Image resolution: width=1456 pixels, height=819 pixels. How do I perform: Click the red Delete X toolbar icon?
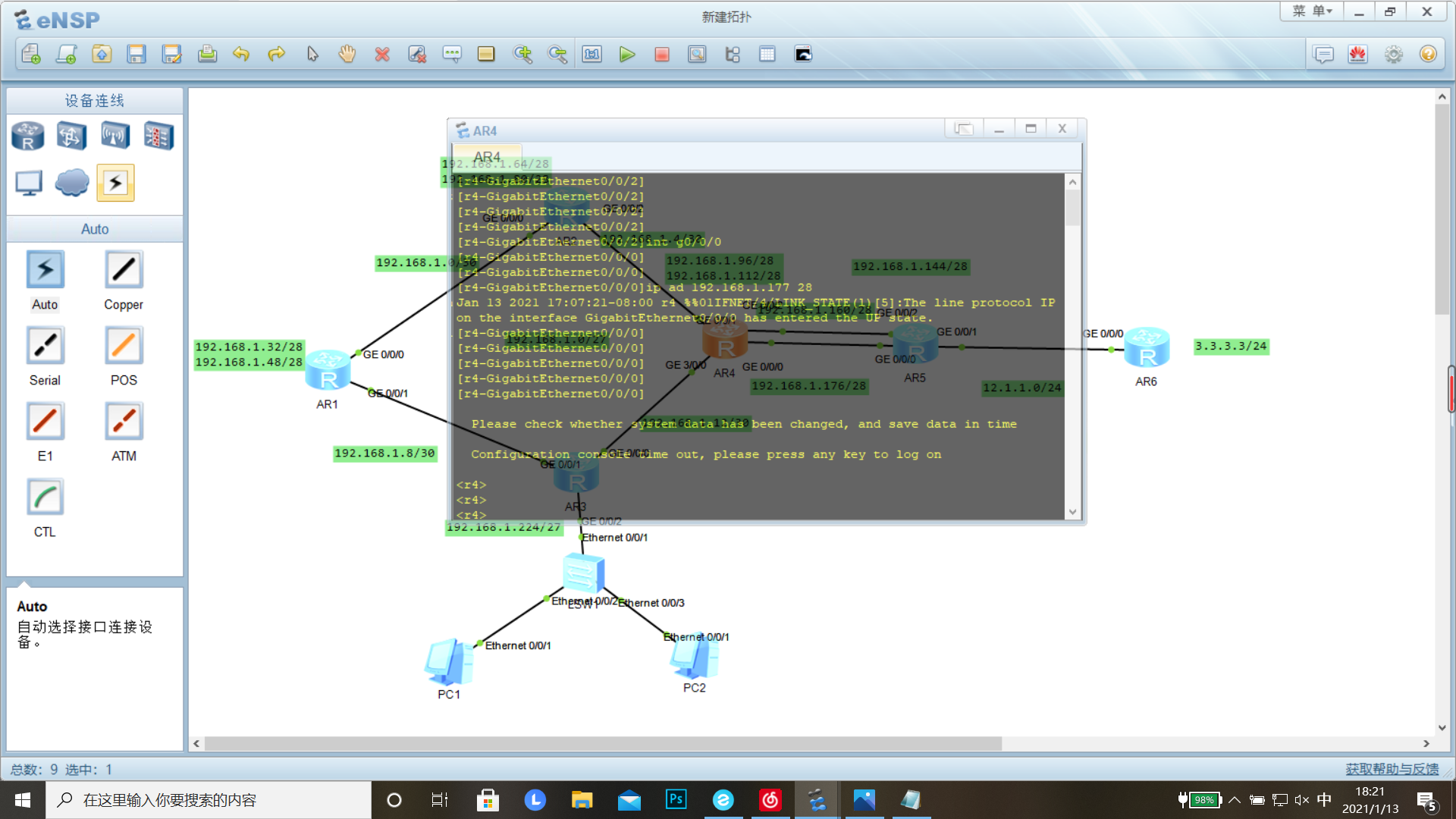tap(382, 55)
